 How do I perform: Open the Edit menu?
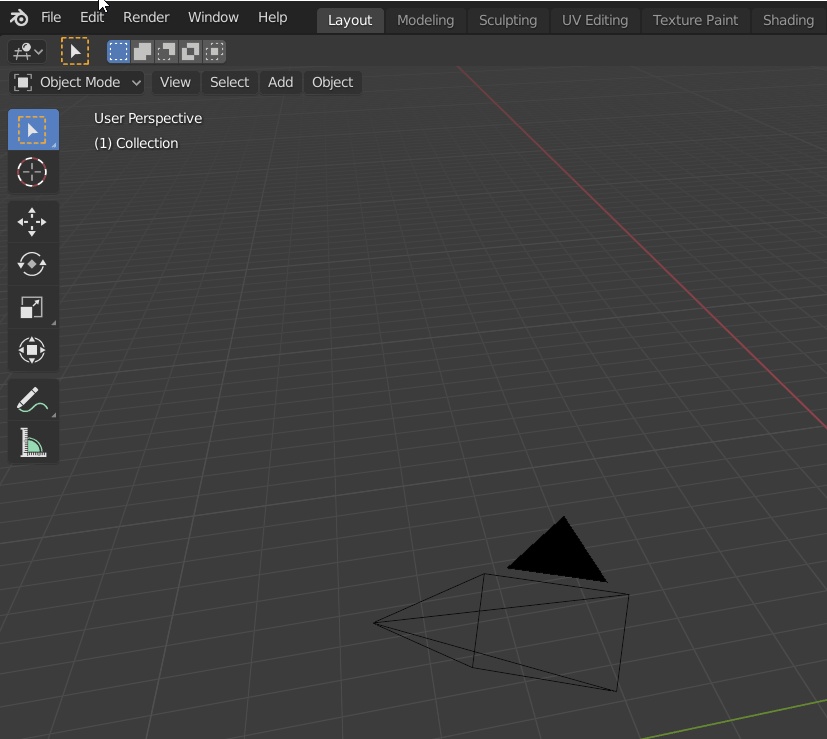click(x=92, y=17)
